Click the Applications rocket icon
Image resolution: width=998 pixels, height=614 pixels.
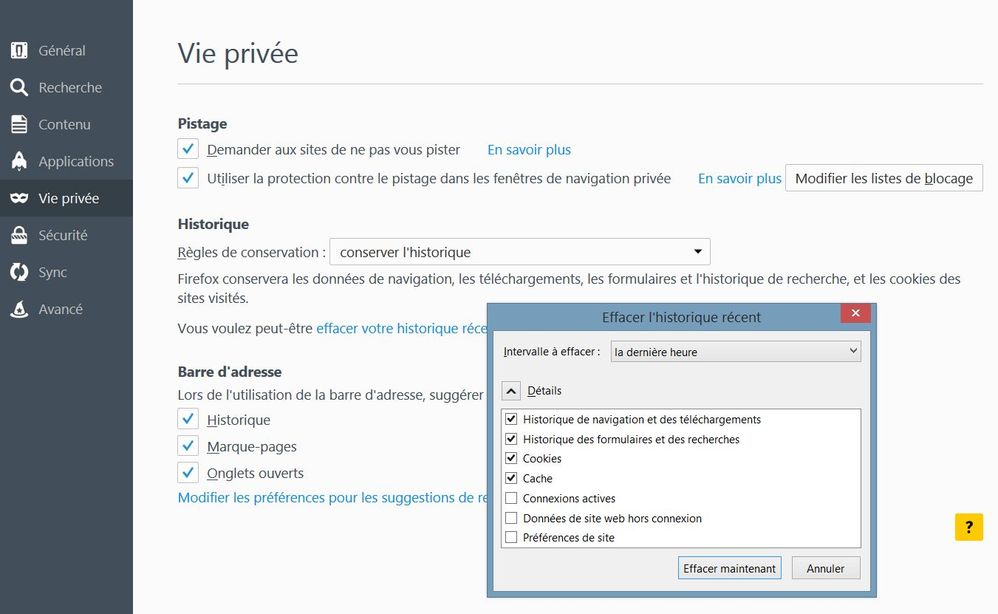pos(19,162)
